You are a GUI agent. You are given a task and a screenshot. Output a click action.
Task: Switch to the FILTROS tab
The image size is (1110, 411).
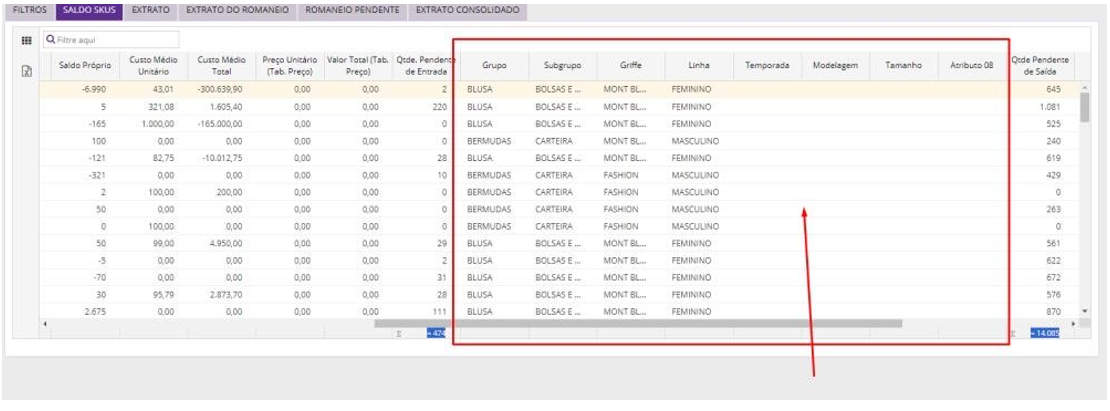[x=30, y=11]
